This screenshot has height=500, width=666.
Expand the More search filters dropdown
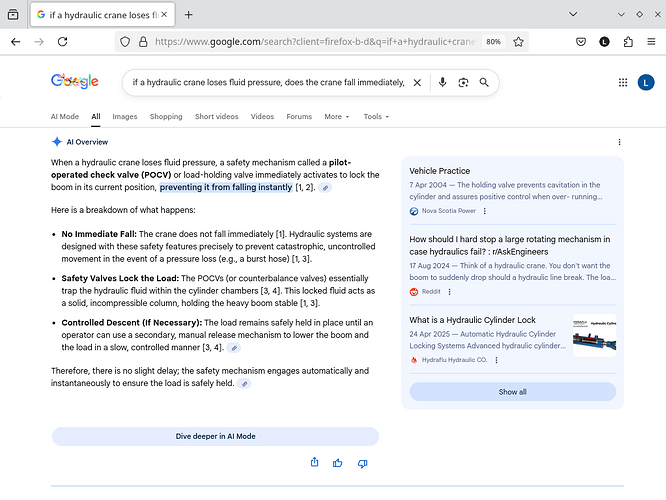[336, 117]
